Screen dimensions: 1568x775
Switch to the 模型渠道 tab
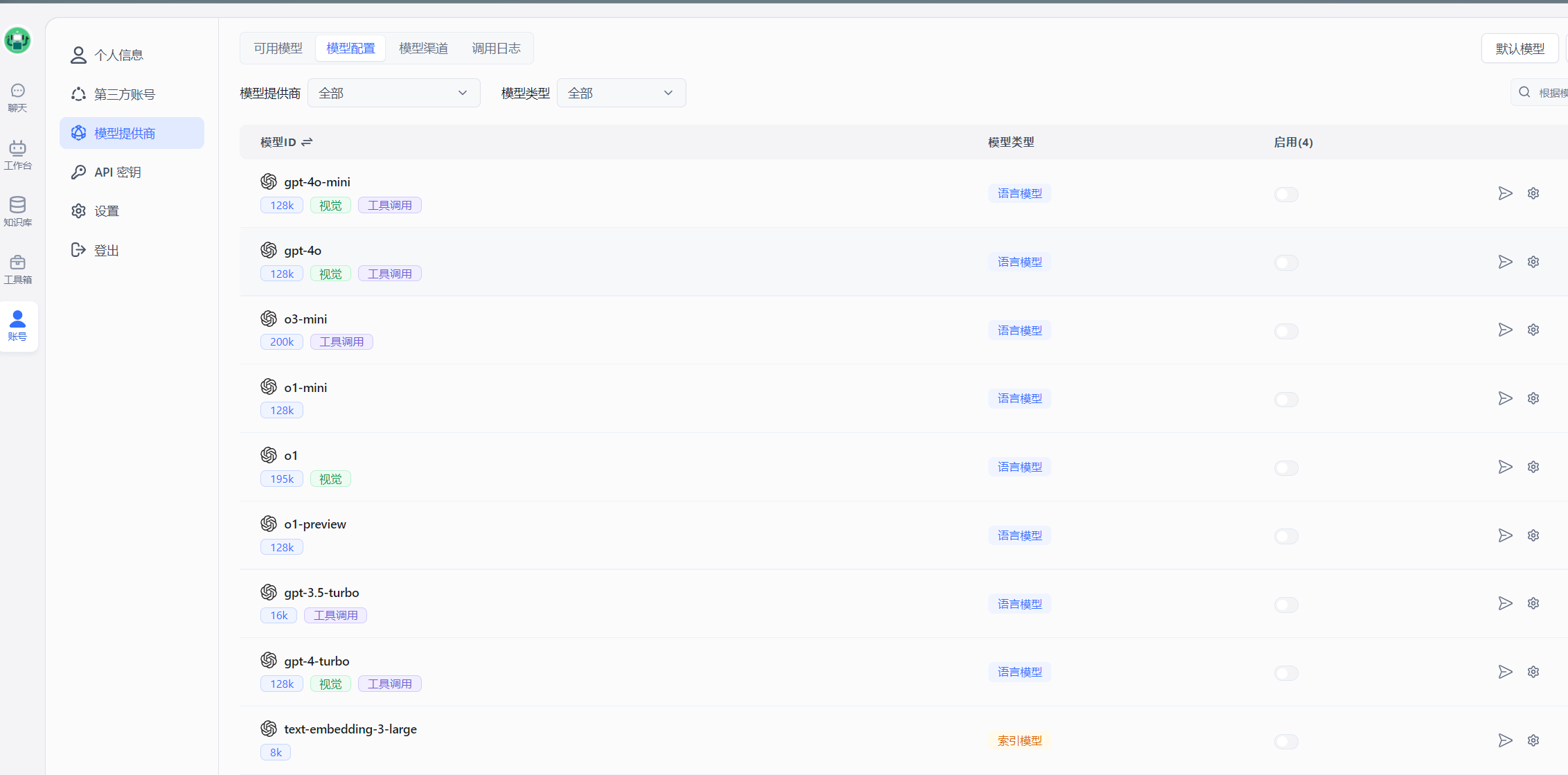[x=423, y=48]
